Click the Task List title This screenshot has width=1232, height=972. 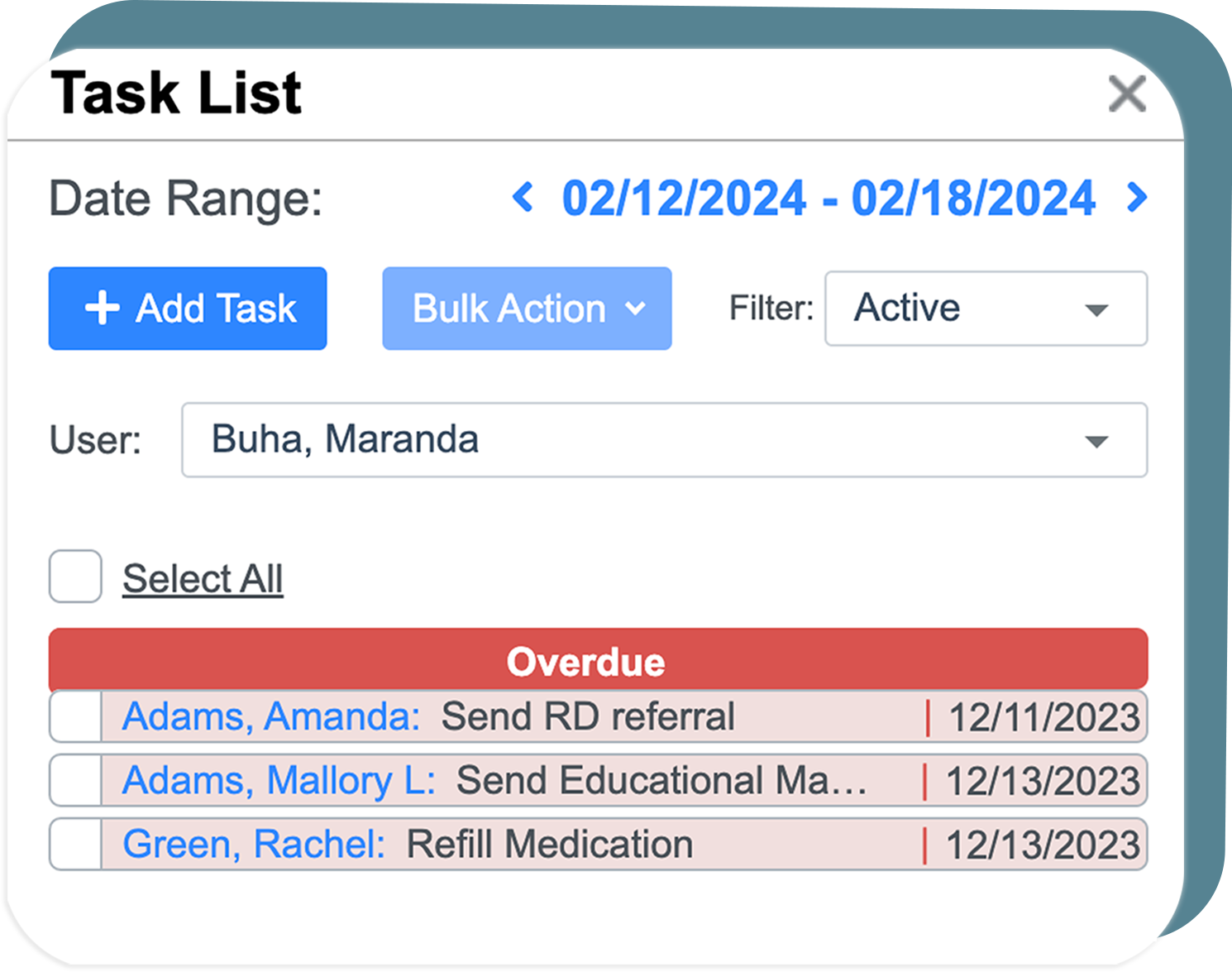coord(177,92)
